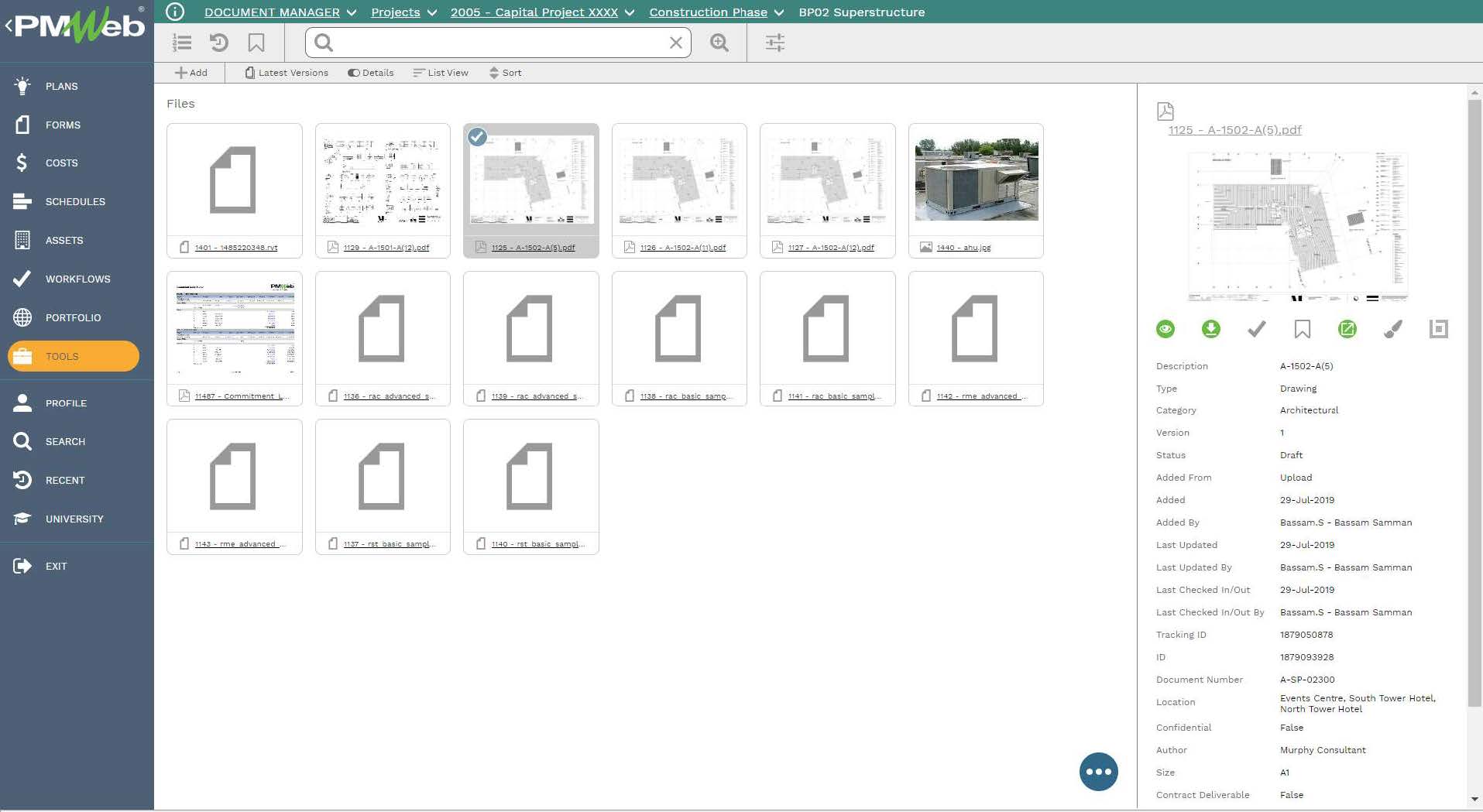The width and height of the screenshot is (1483, 812).
Task: Click the Add button
Action: pos(191,72)
